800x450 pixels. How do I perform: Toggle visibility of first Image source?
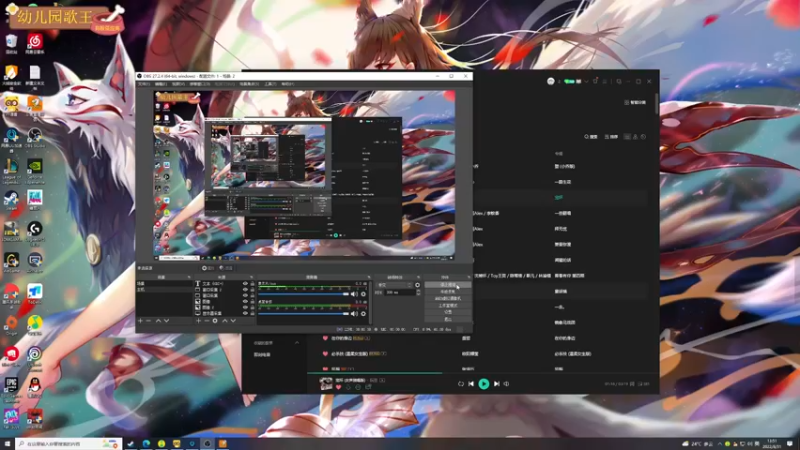pyautogui.click(x=245, y=302)
